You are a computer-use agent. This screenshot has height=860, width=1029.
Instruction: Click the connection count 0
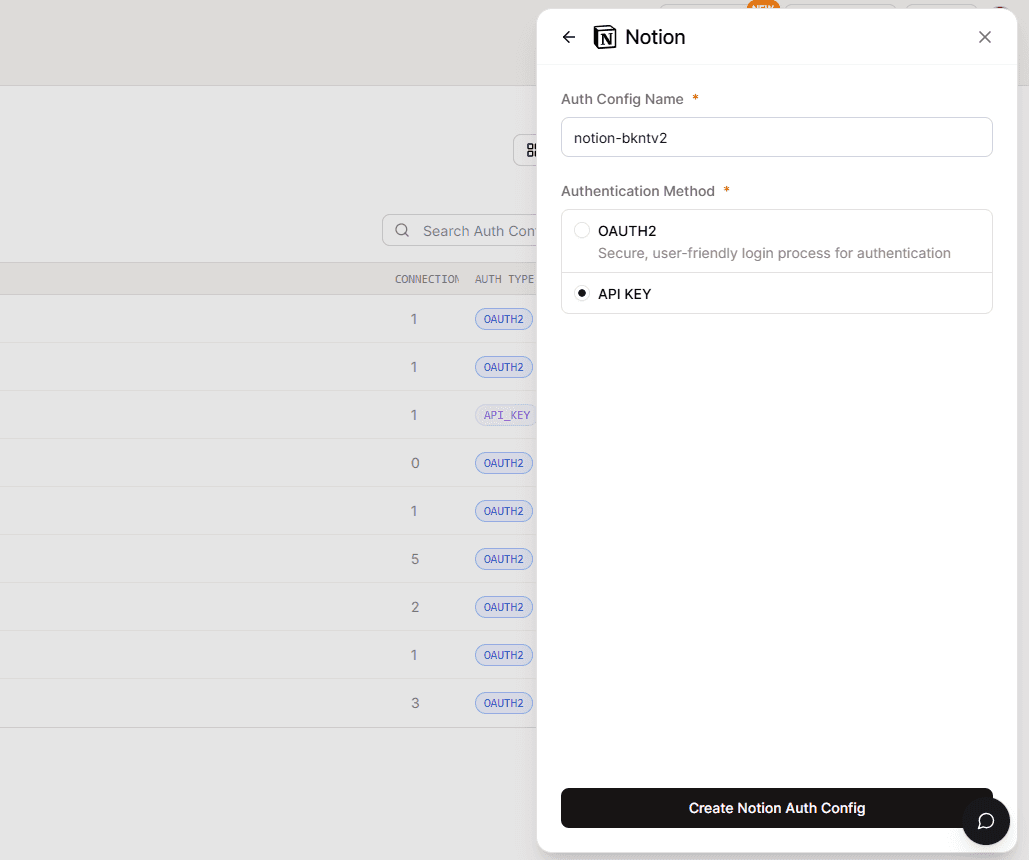tap(415, 463)
